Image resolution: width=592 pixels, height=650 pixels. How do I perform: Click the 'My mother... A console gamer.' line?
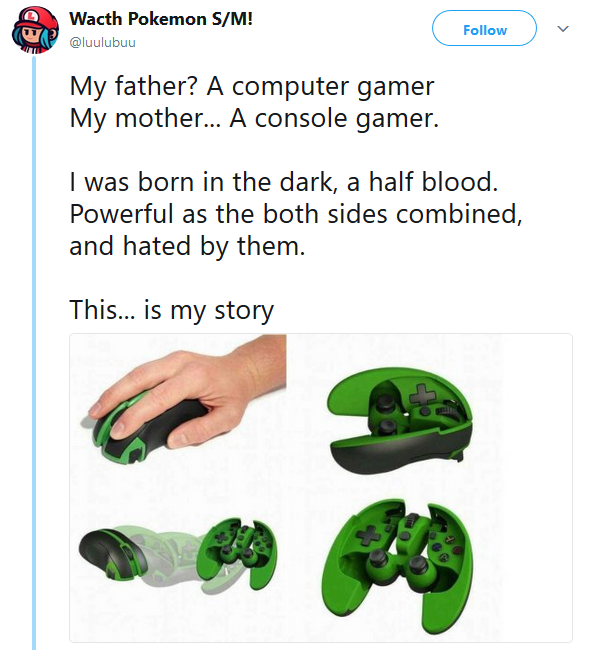[254, 118]
